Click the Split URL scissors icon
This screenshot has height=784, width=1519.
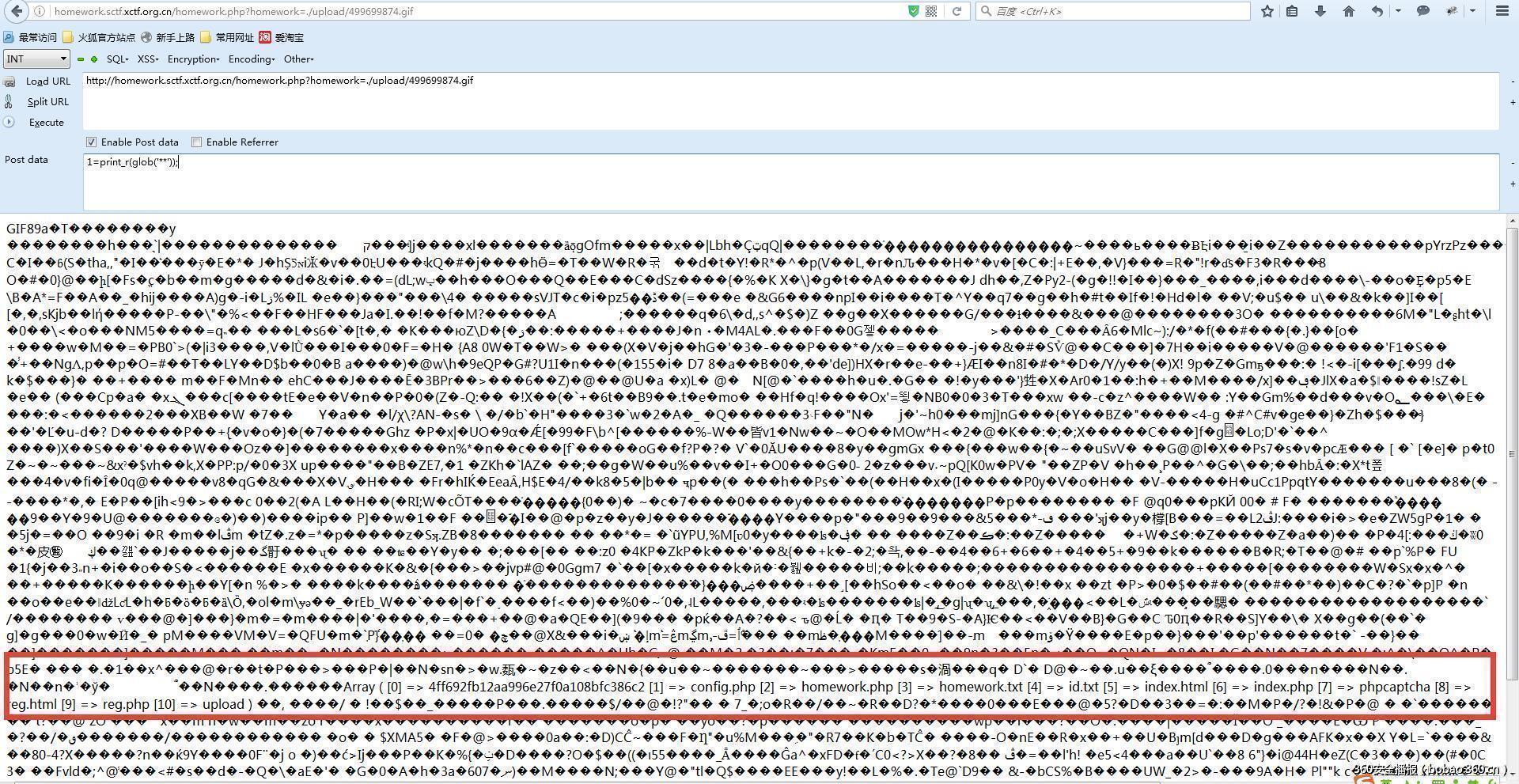pyautogui.click(x=9, y=101)
